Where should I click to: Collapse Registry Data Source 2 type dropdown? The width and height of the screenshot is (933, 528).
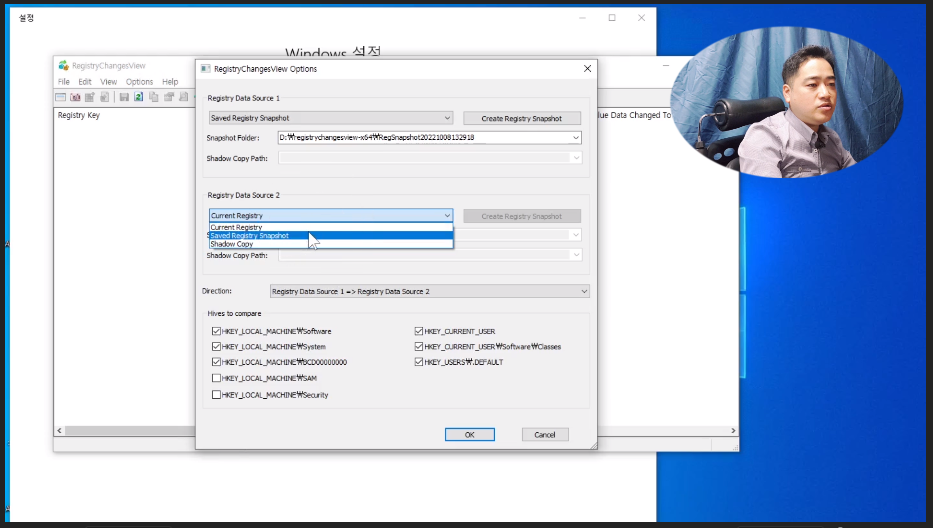(331, 215)
